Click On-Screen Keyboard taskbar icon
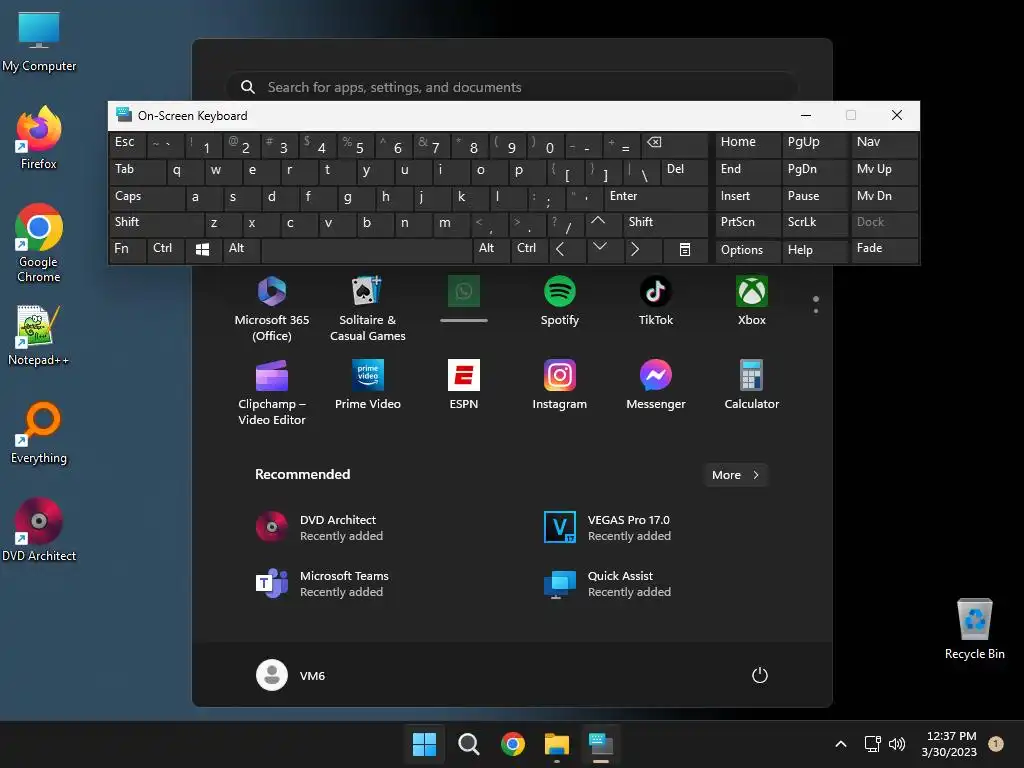 (x=601, y=744)
